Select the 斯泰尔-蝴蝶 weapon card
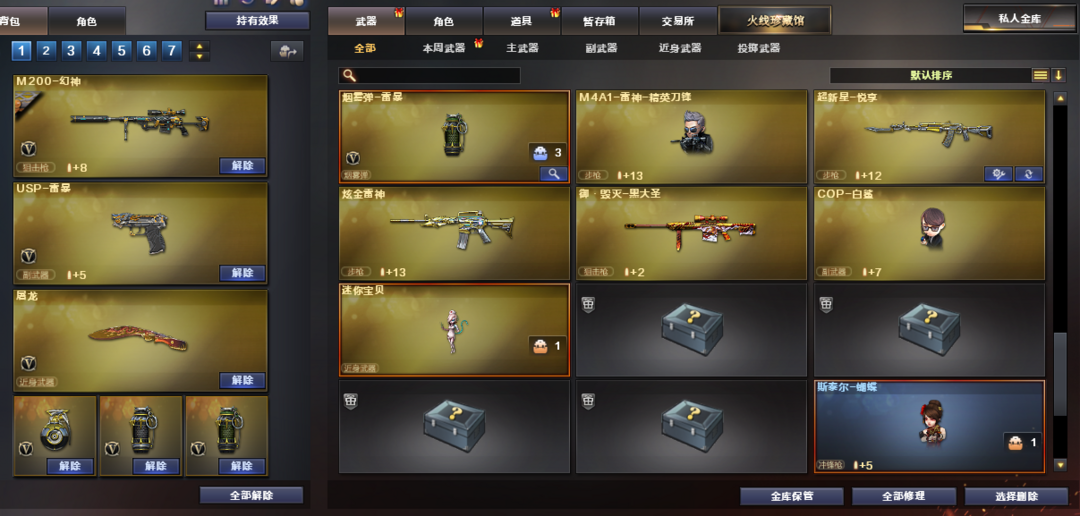This screenshot has width=1080, height=516. tap(929, 426)
